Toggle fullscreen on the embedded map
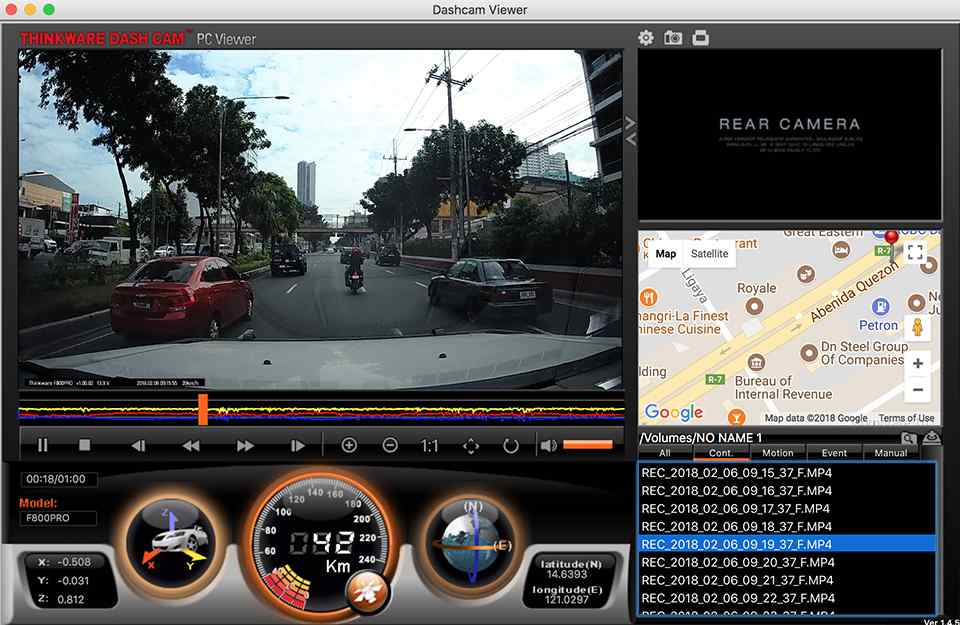Viewport: 960px width, 625px height. [916, 253]
